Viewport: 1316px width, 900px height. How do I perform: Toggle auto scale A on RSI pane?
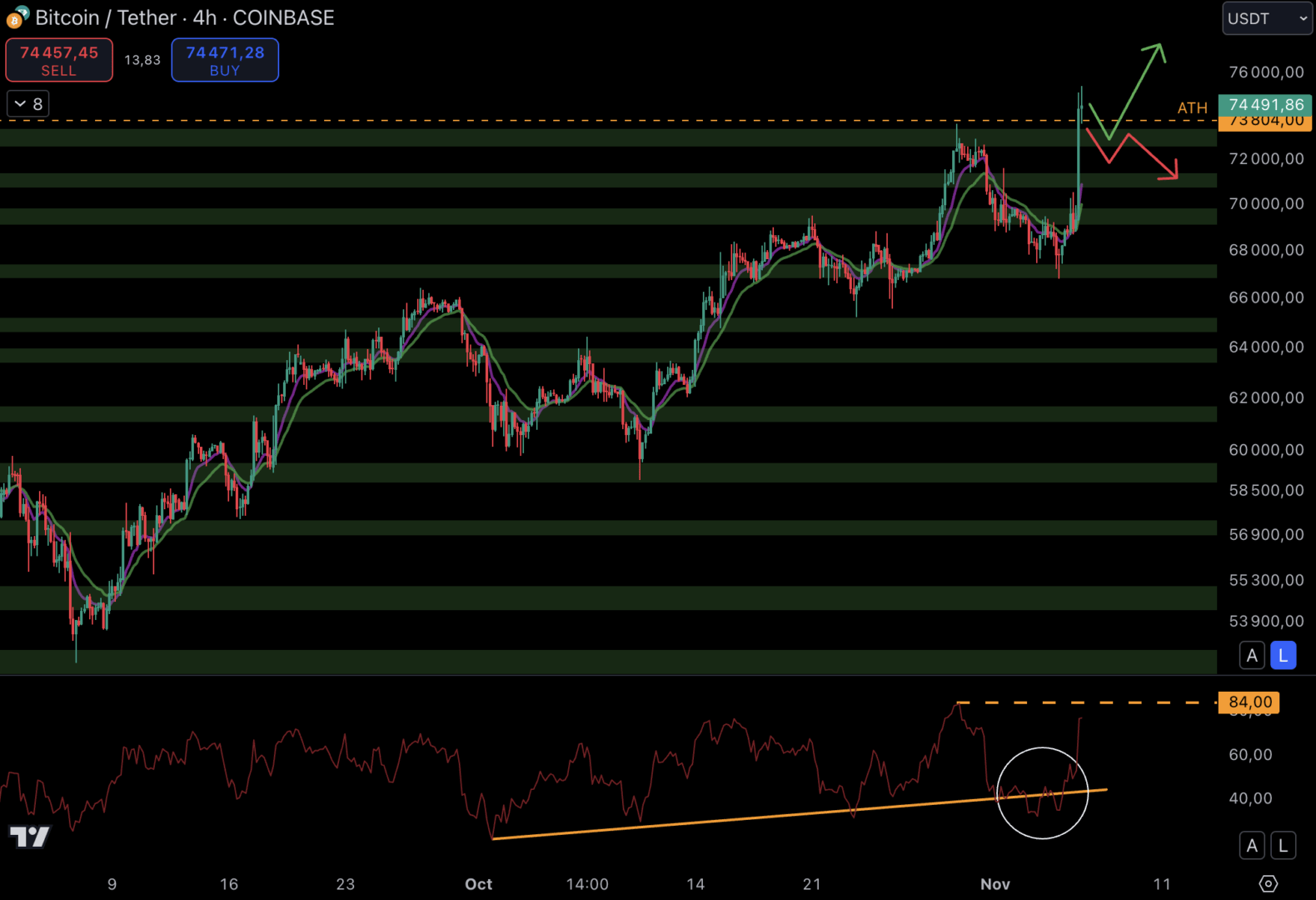1251,846
